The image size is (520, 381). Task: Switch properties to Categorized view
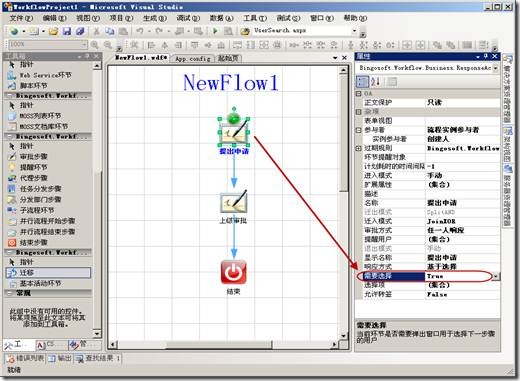(362, 81)
